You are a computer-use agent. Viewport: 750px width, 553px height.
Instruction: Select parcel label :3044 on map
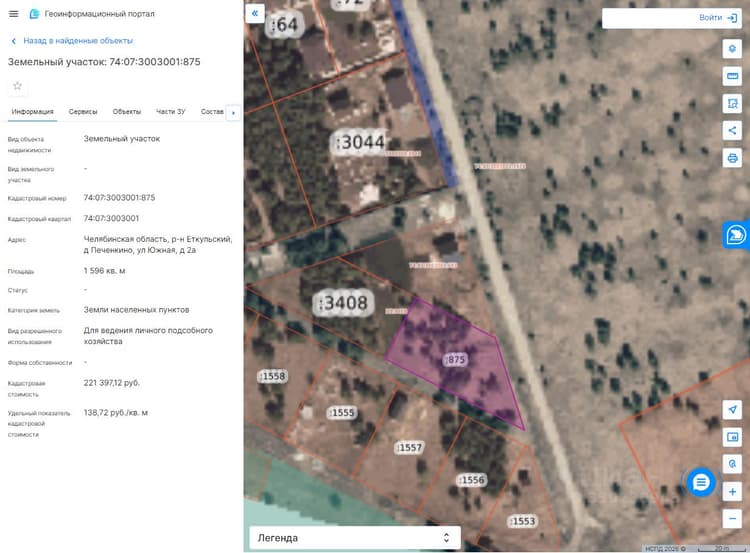tap(360, 142)
